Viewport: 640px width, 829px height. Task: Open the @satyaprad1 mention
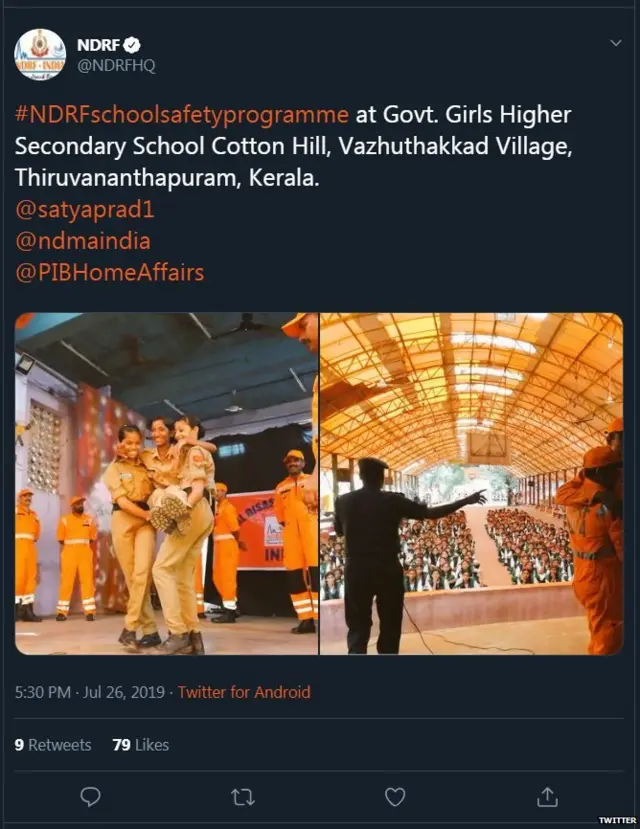pyautogui.click(x=85, y=210)
